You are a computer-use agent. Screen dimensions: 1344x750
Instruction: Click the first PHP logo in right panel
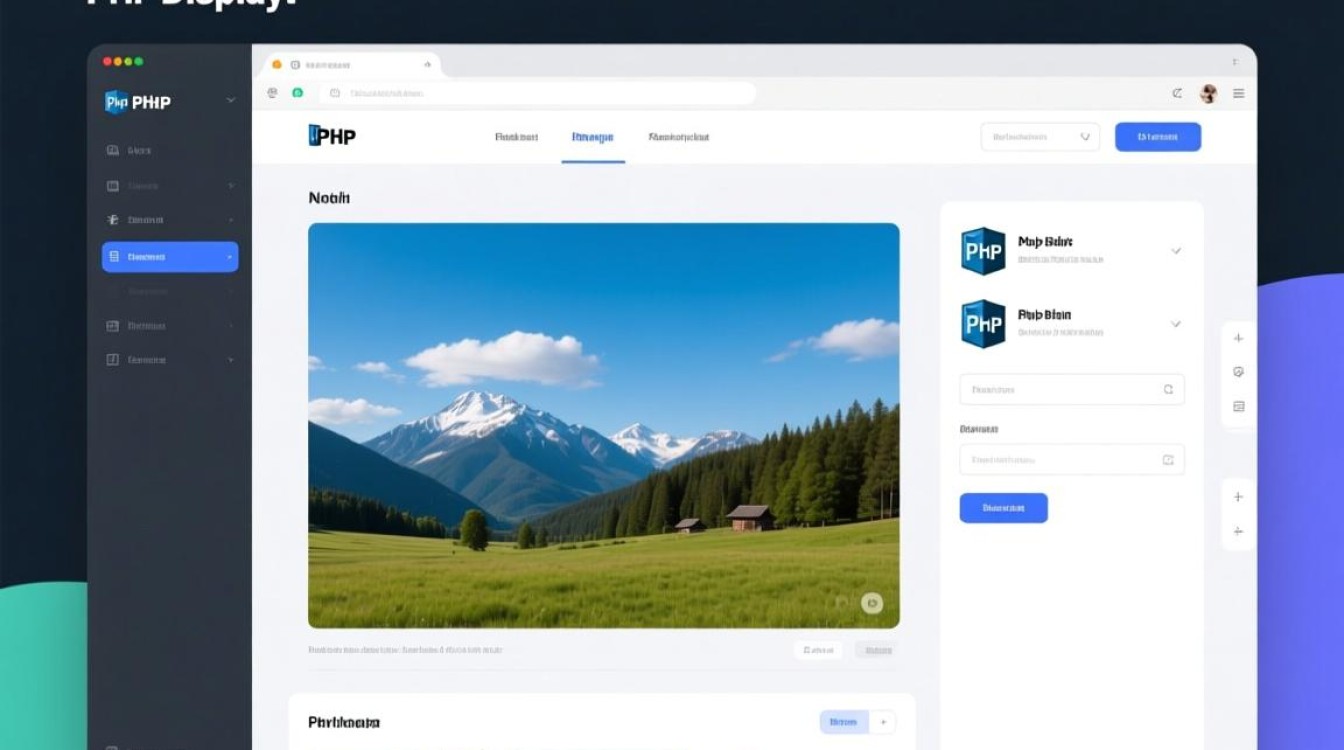coord(983,251)
